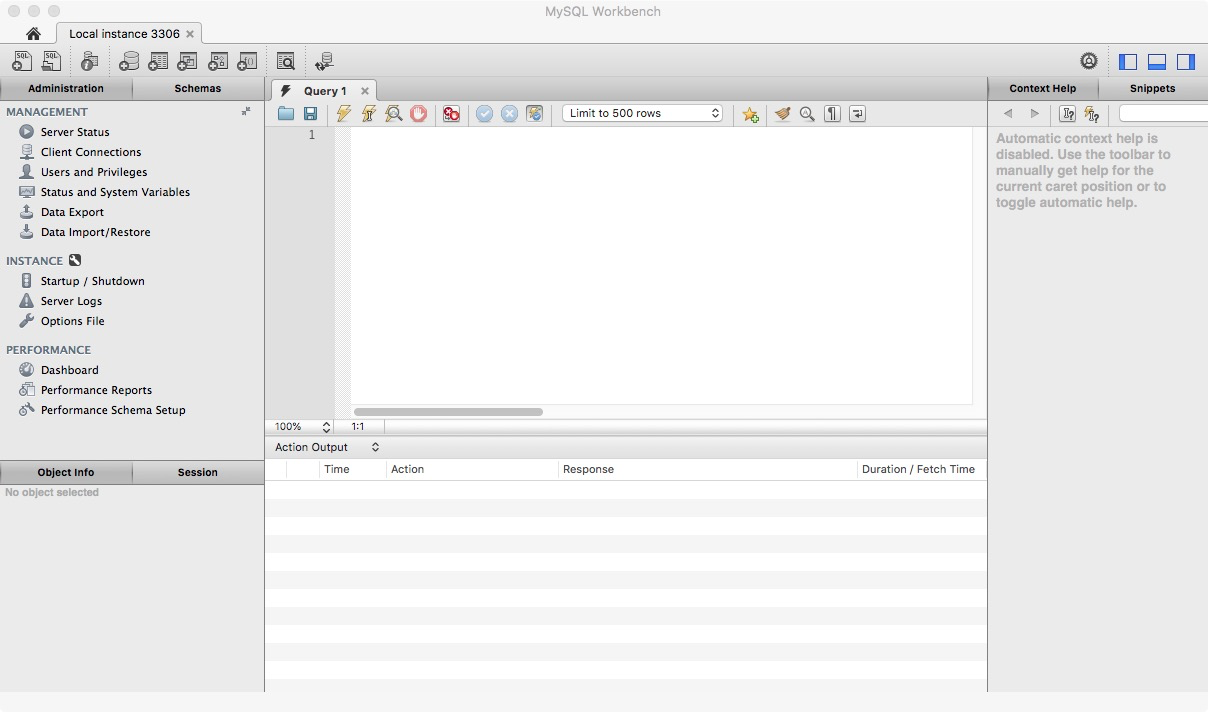This screenshot has height=712, width=1208.
Task: Open Data Import/Restore
Action: pyautogui.click(x=95, y=232)
